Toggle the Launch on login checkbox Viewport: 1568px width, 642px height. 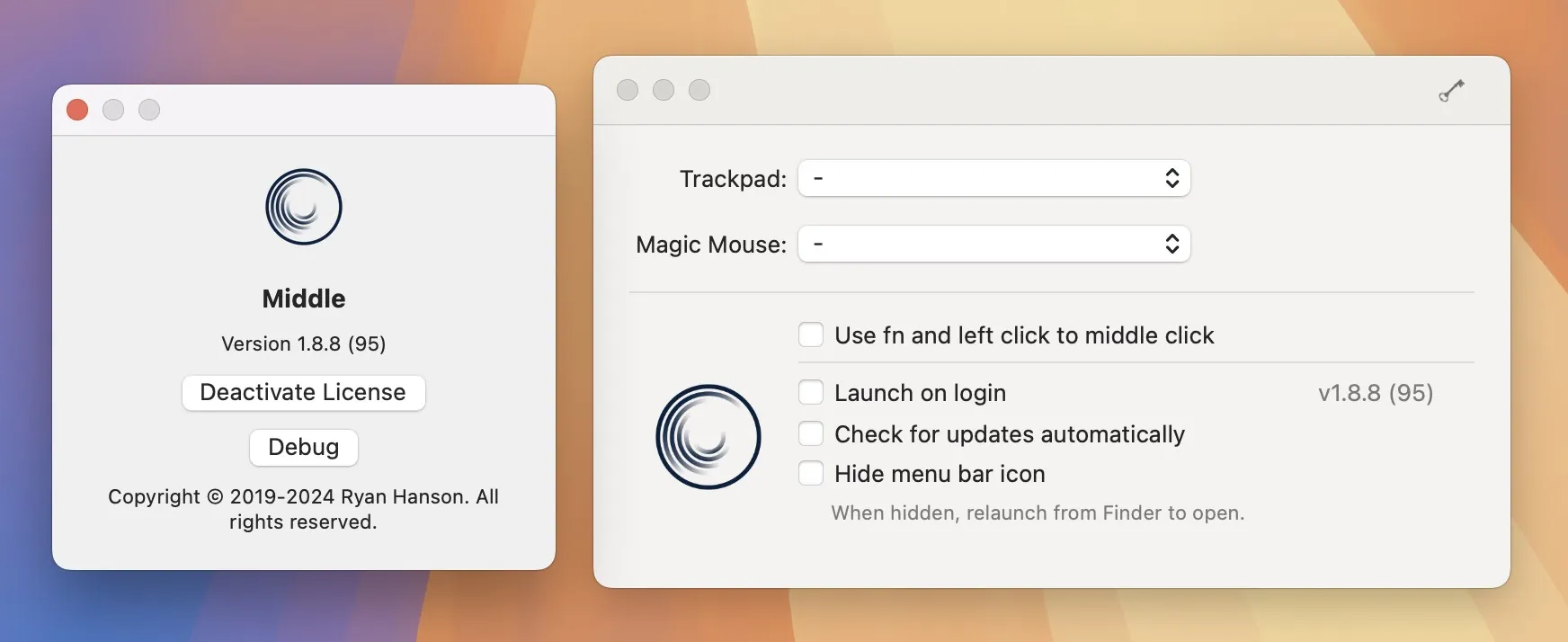click(x=811, y=393)
